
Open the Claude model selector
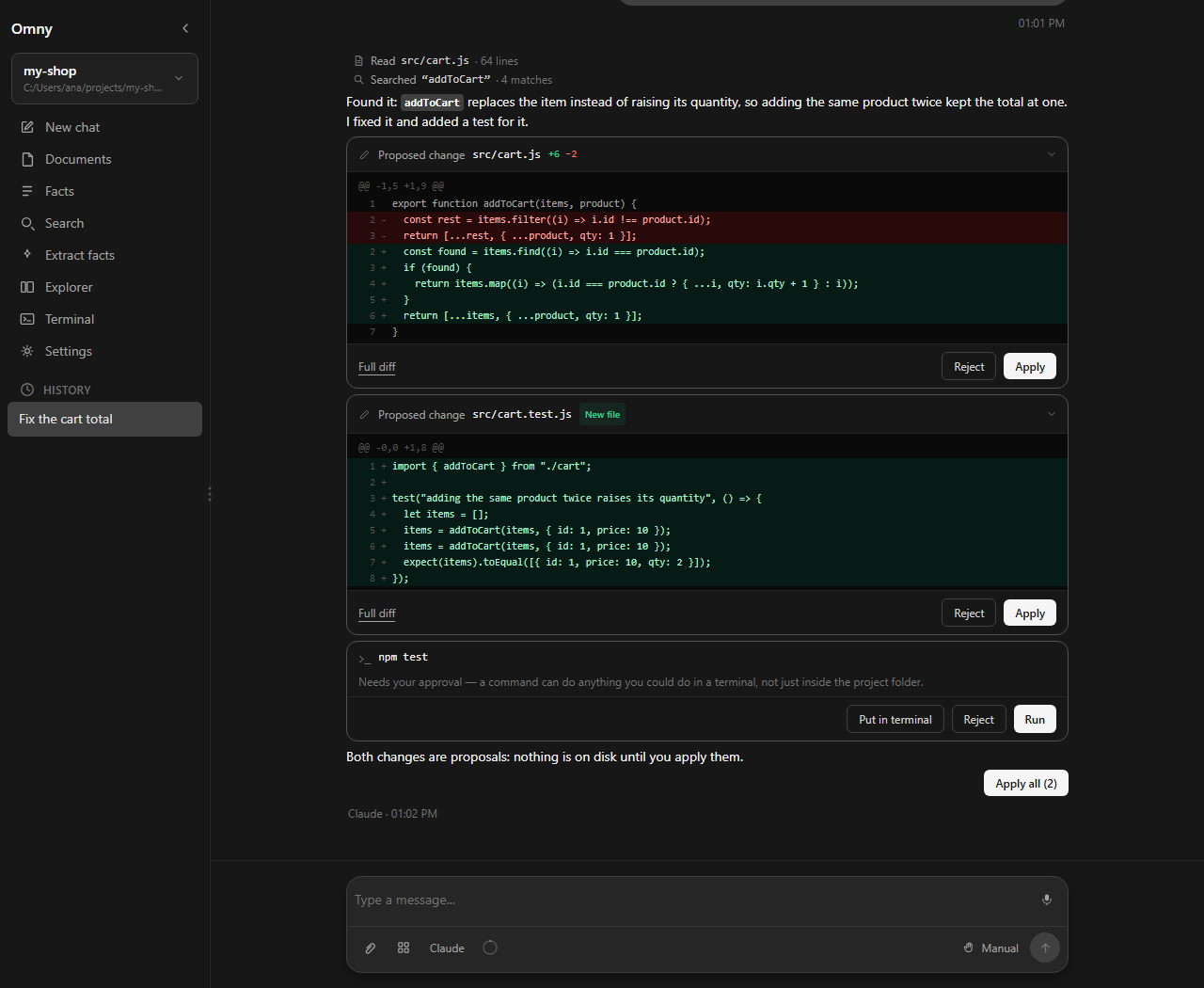tap(447, 948)
